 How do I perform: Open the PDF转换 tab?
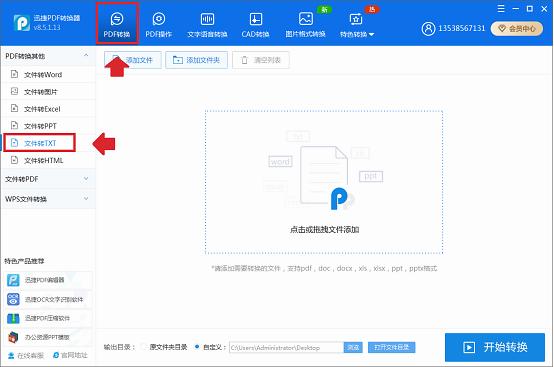tap(117, 24)
